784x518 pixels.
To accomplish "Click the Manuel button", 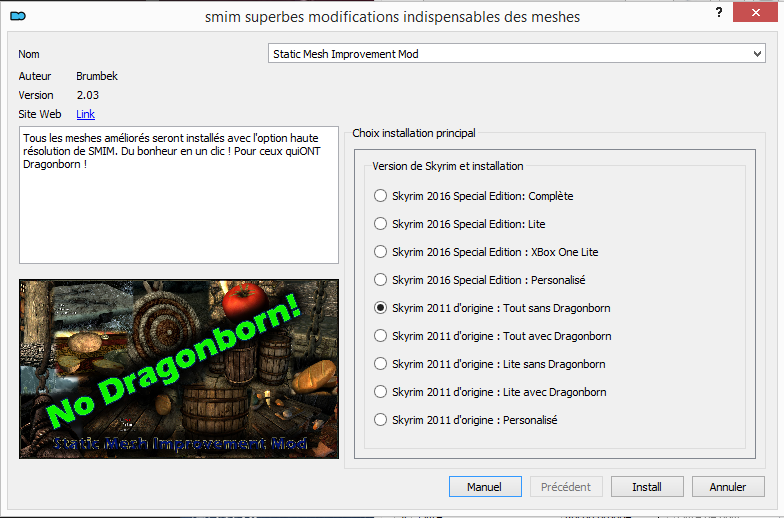I will 485,487.
